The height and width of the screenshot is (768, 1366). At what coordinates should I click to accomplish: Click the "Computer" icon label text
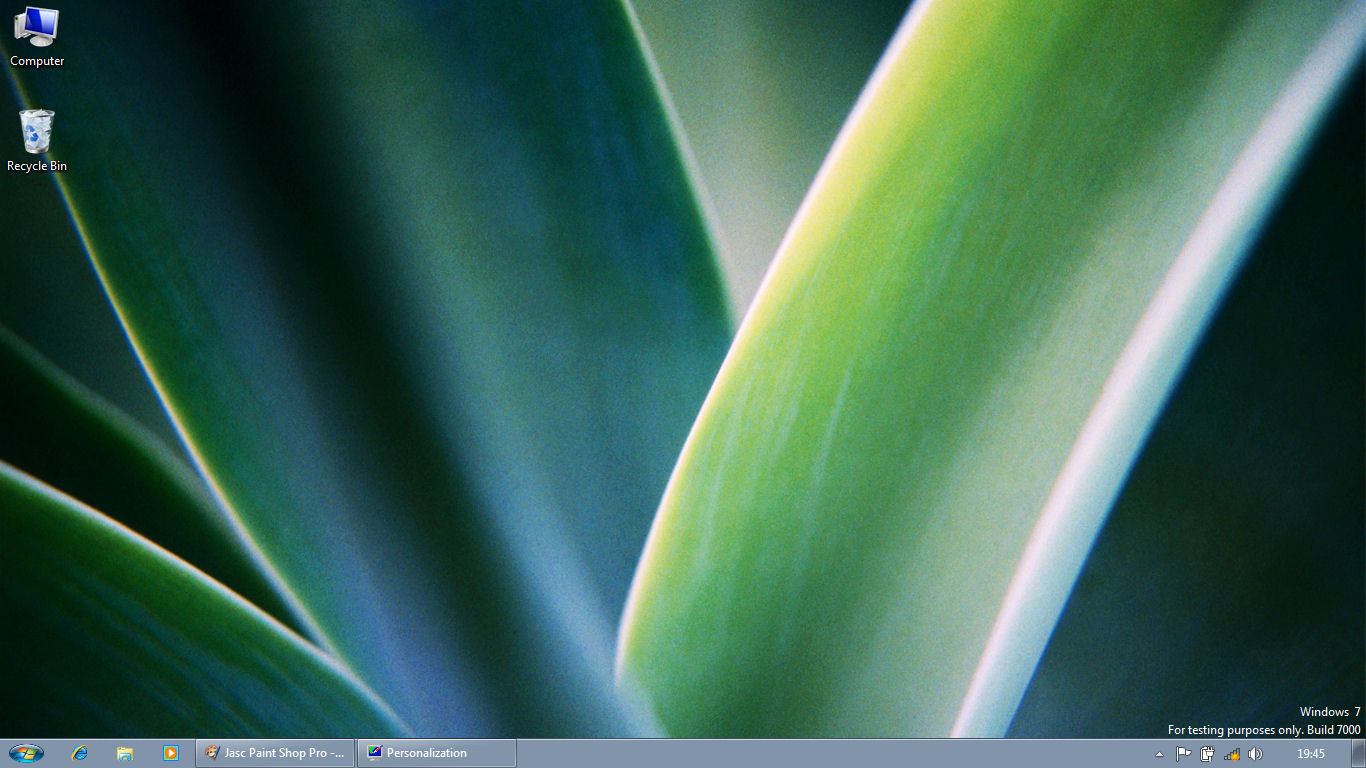[x=37, y=61]
